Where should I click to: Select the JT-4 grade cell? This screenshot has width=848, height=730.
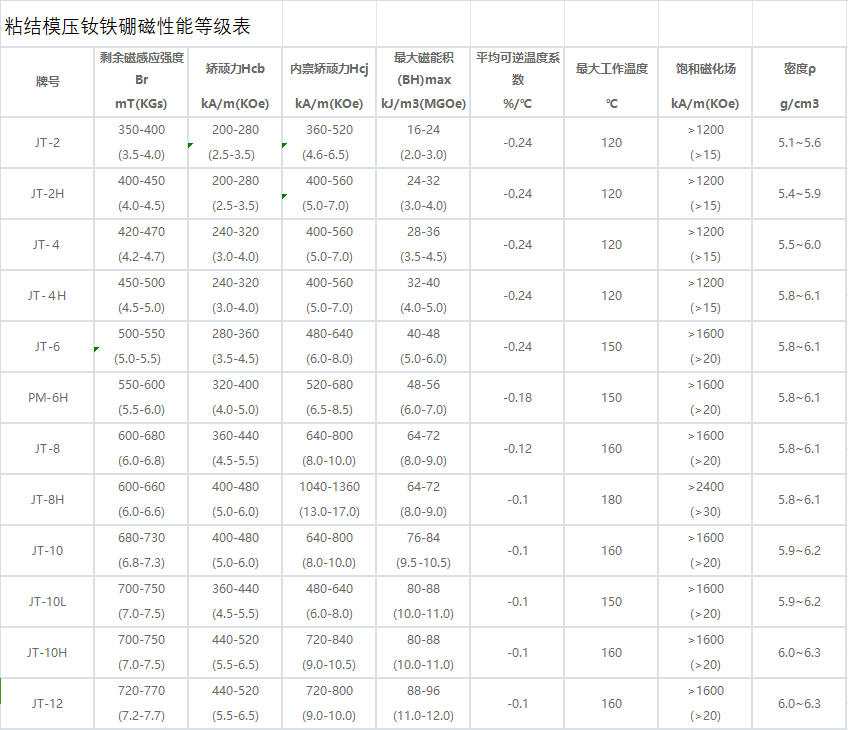(48, 244)
